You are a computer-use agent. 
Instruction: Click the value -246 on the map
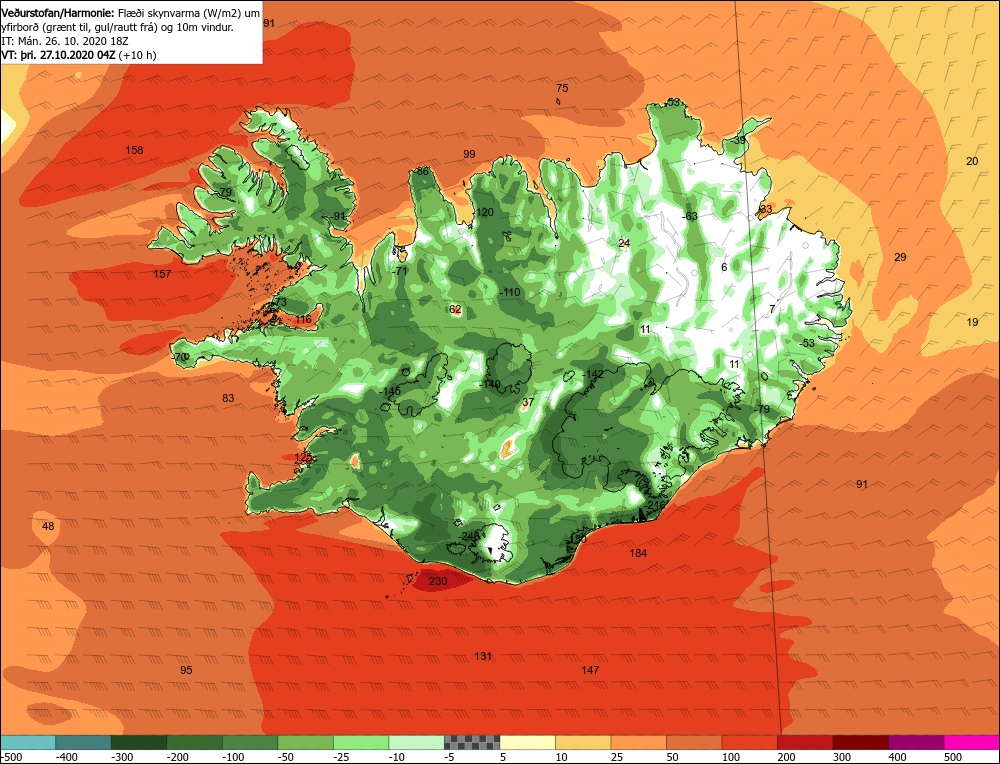click(x=468, y=536)
